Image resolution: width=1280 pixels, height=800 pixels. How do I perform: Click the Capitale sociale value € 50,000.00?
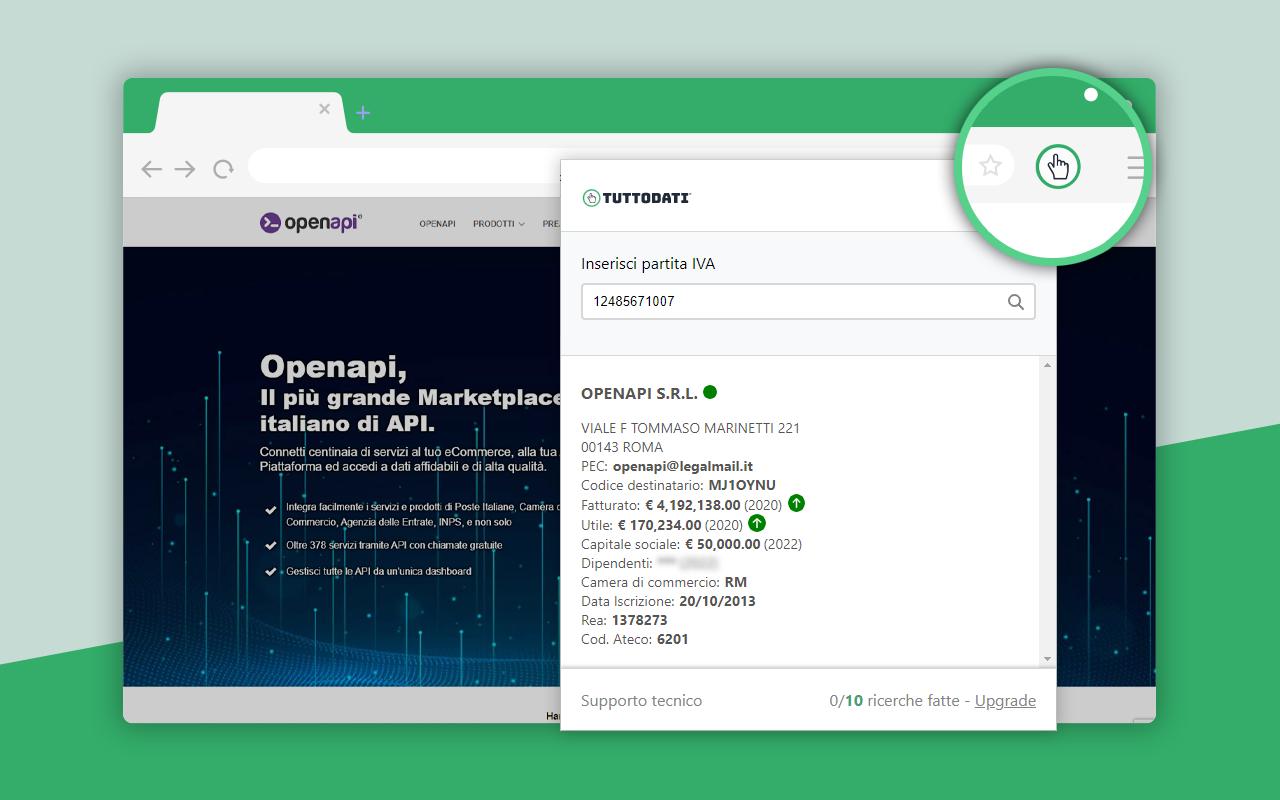[722, 544]
